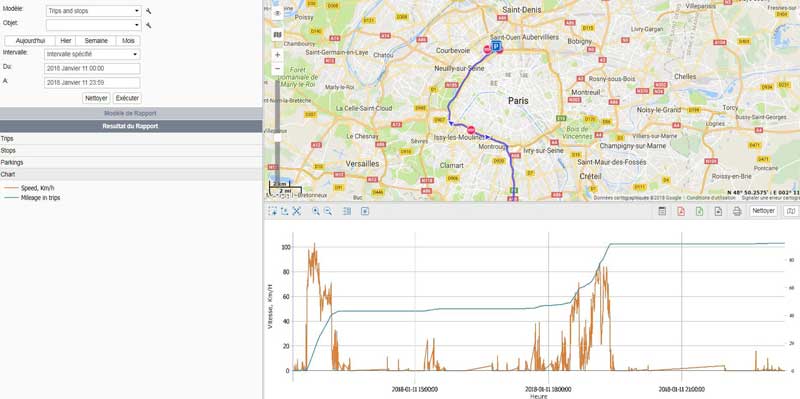This screenshot has width=800, height=399.
Task: Click the Versailles label on the map
Action: point(362,164)
